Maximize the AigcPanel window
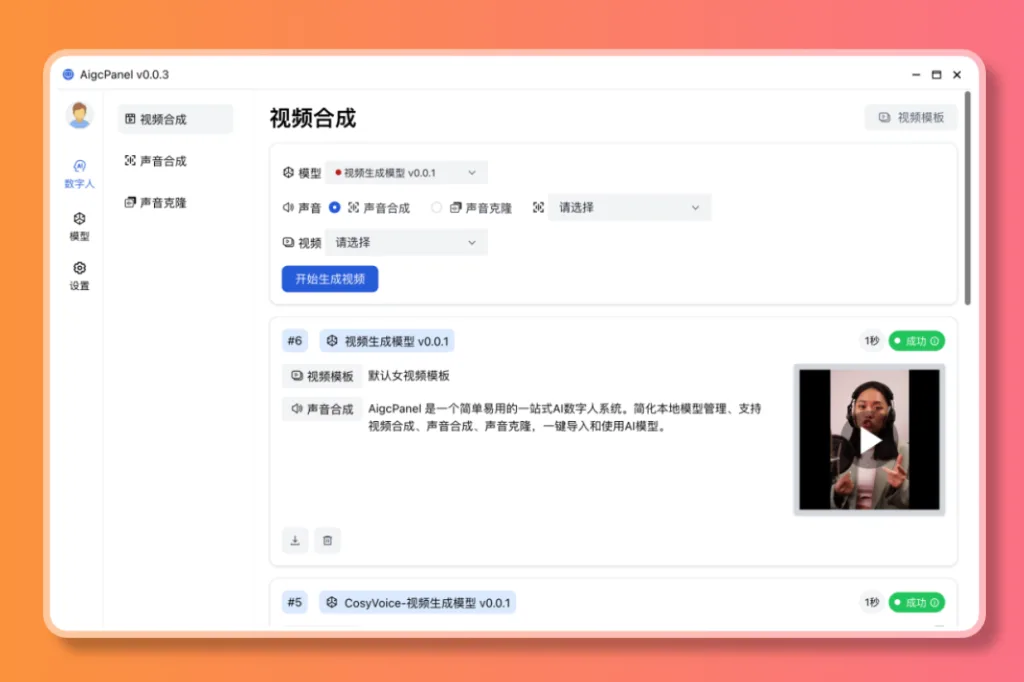 [936, 74]
